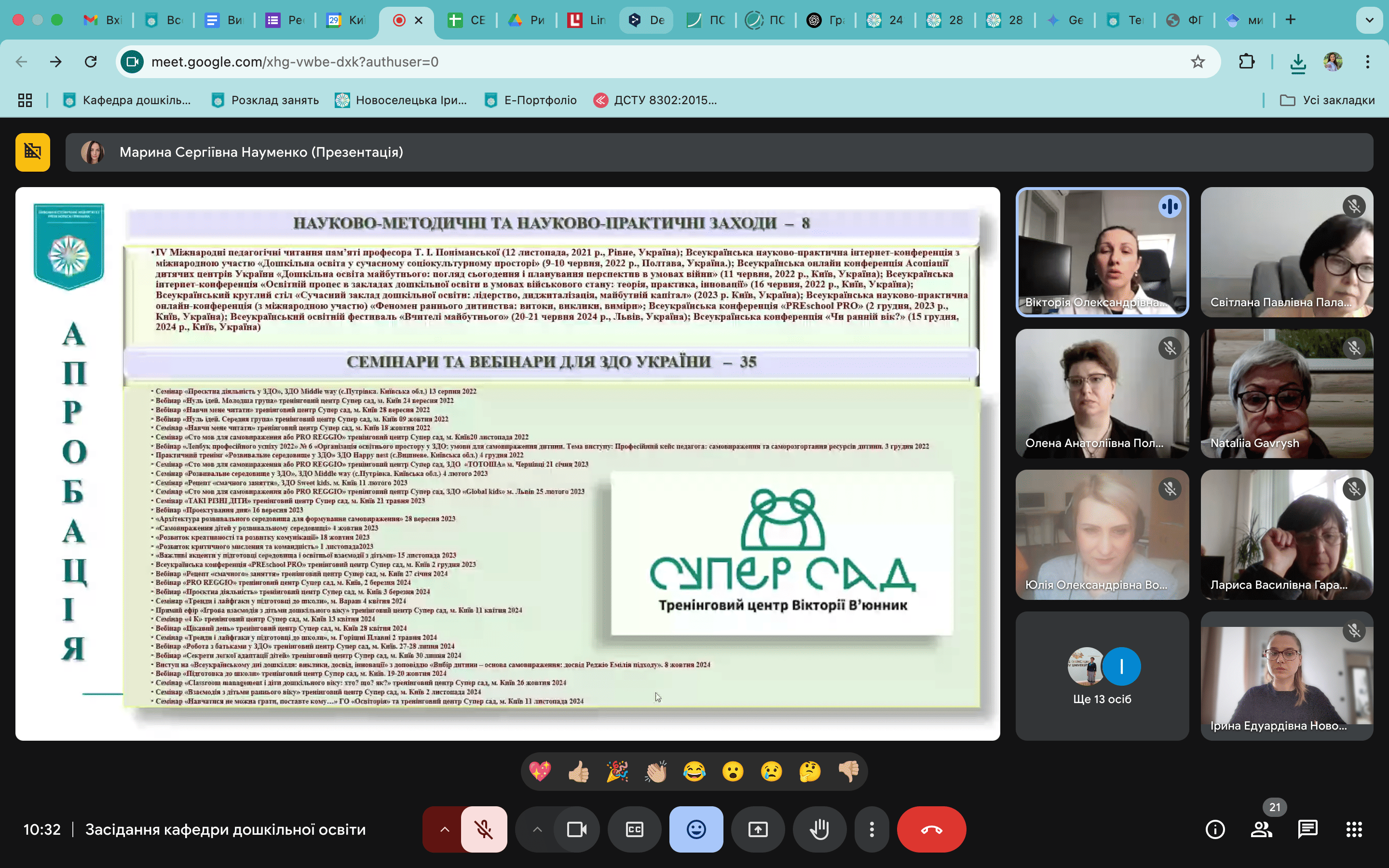Screen dimensions: 1389x868
Task: Open meeting details info icon
Action: click(1214, 829)
